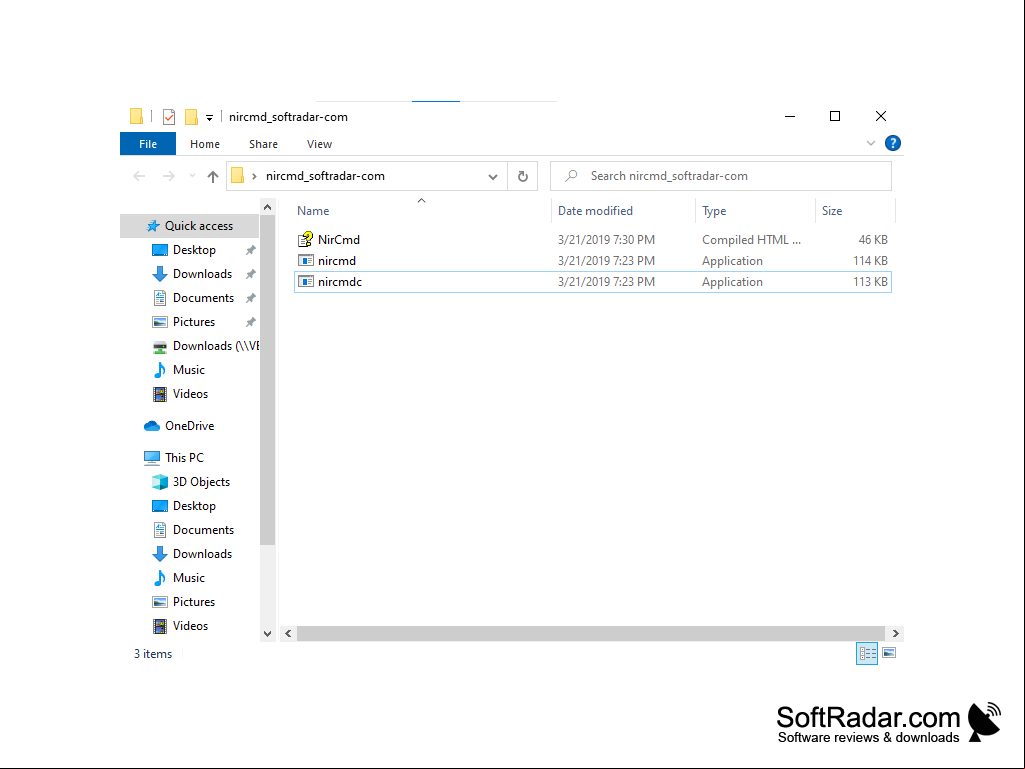
Task: Click the horizontal scrollbar left arrow
Action: pos(288,634)
